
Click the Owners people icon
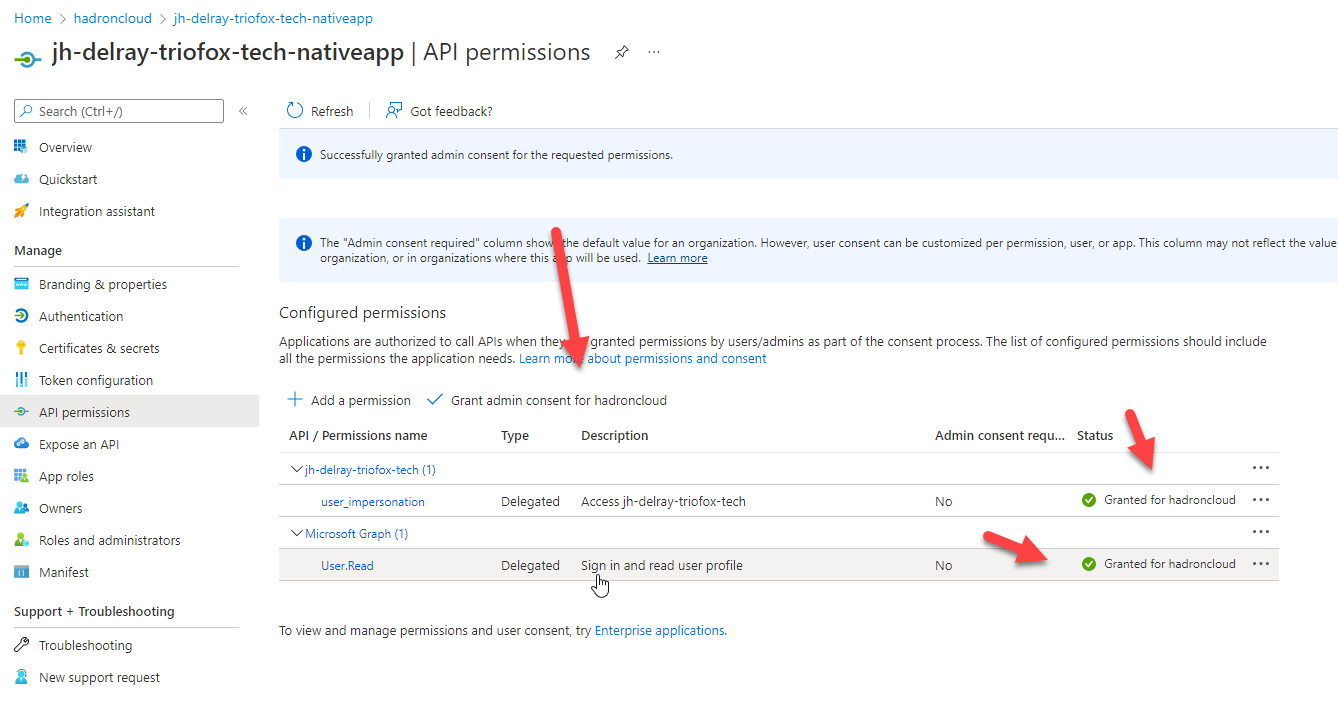[21, 508]
